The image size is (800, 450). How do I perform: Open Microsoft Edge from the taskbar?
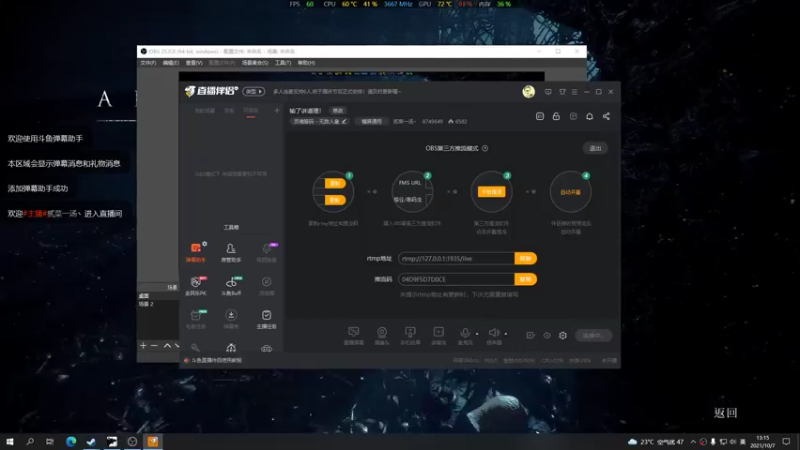71,441
